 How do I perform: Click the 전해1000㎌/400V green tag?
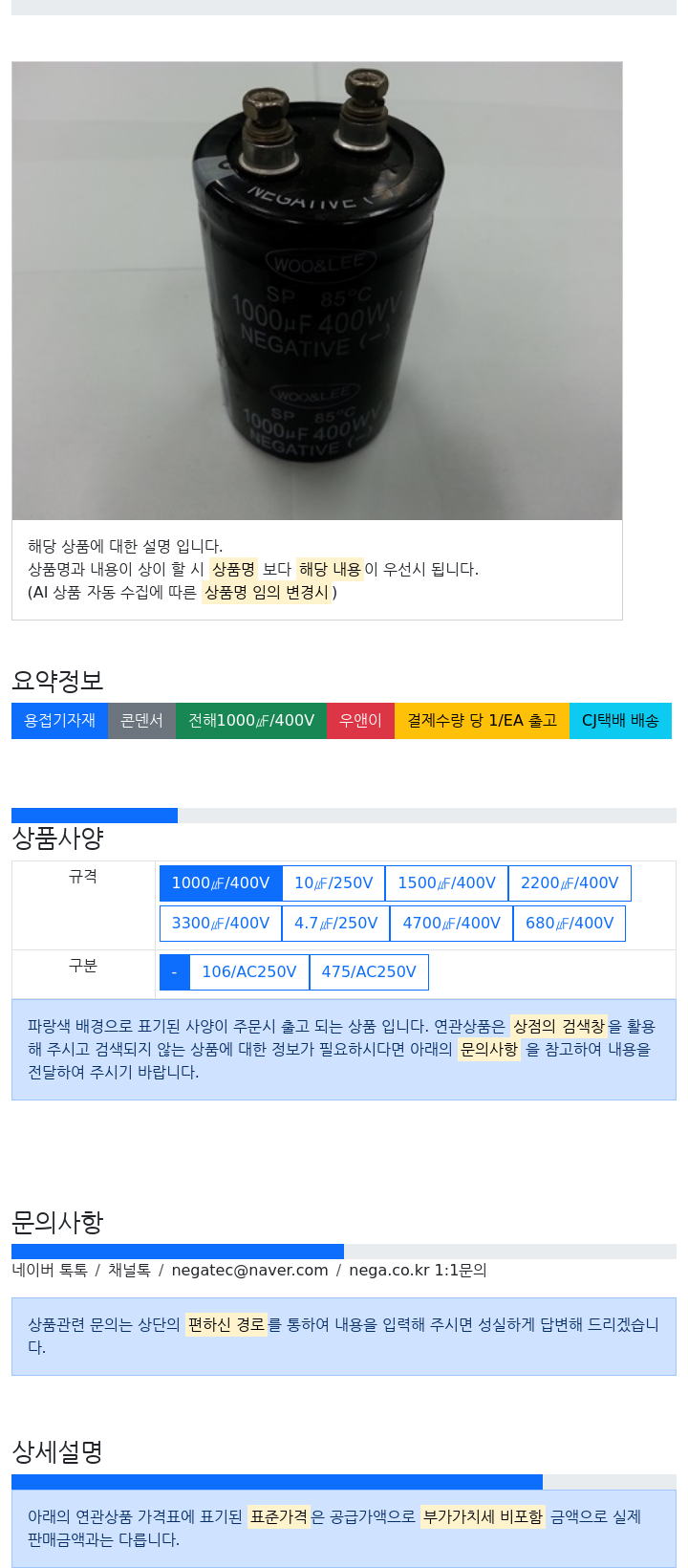tap(251, 721)
